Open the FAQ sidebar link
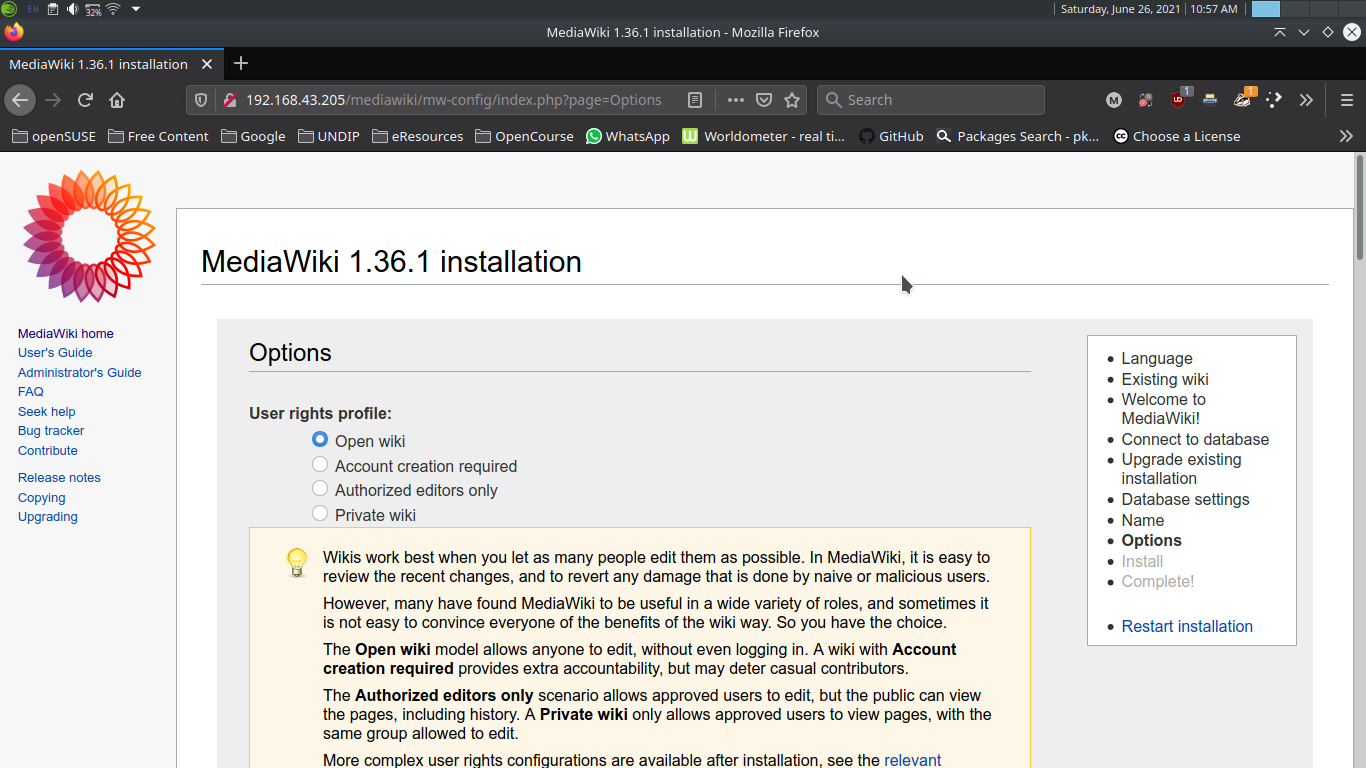 pyautogui.click(x=31, y=392)
